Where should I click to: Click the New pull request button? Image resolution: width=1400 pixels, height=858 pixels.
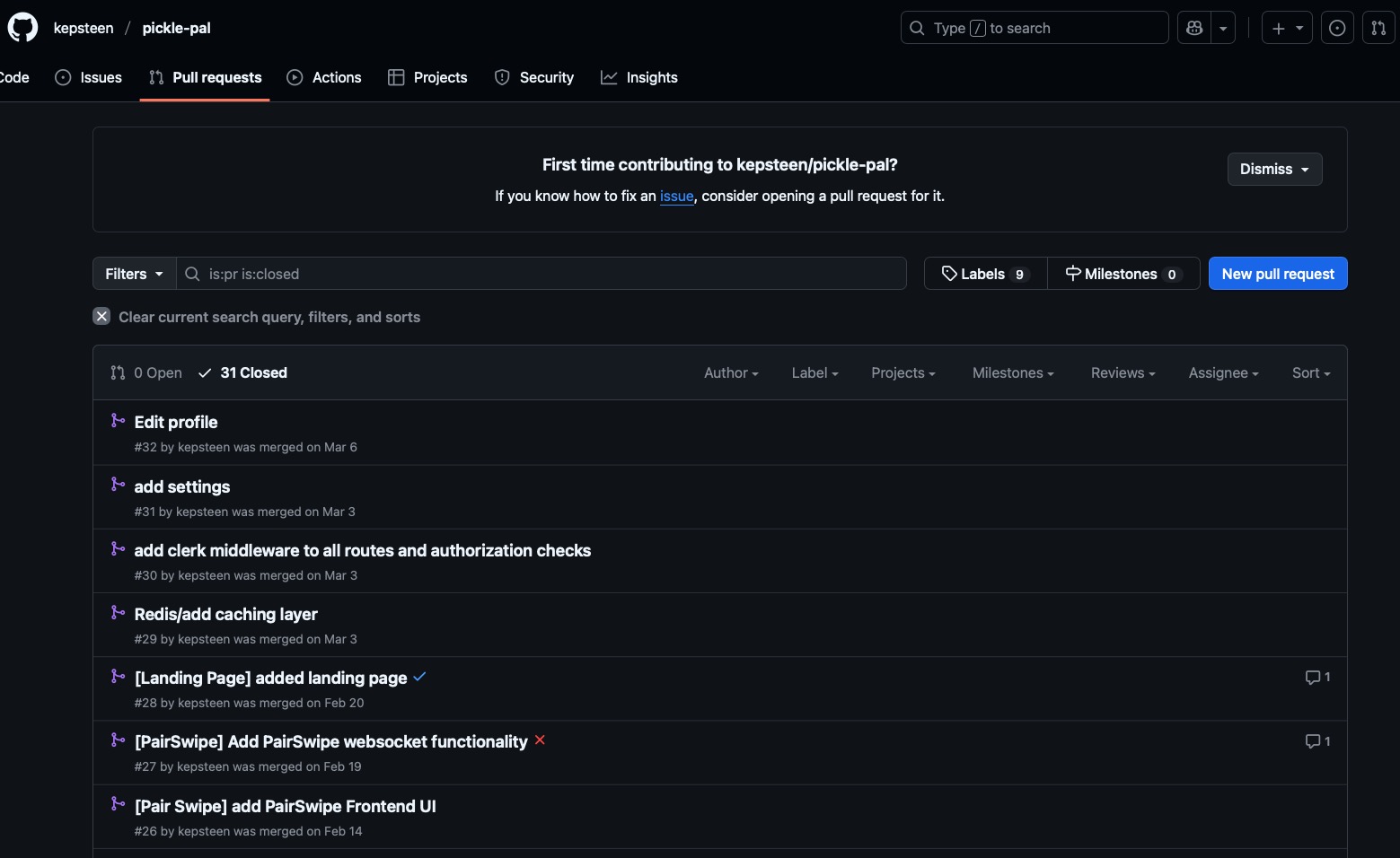1277,273
